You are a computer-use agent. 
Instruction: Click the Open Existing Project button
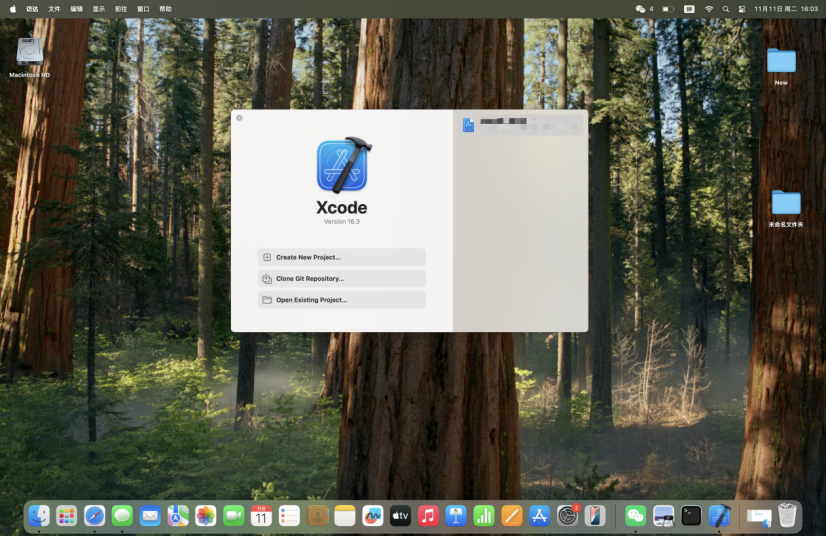341,300
